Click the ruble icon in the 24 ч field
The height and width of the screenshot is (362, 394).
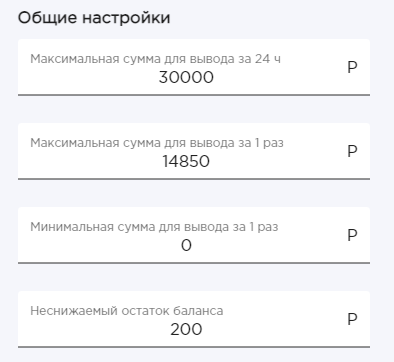(x=352, y=67)
